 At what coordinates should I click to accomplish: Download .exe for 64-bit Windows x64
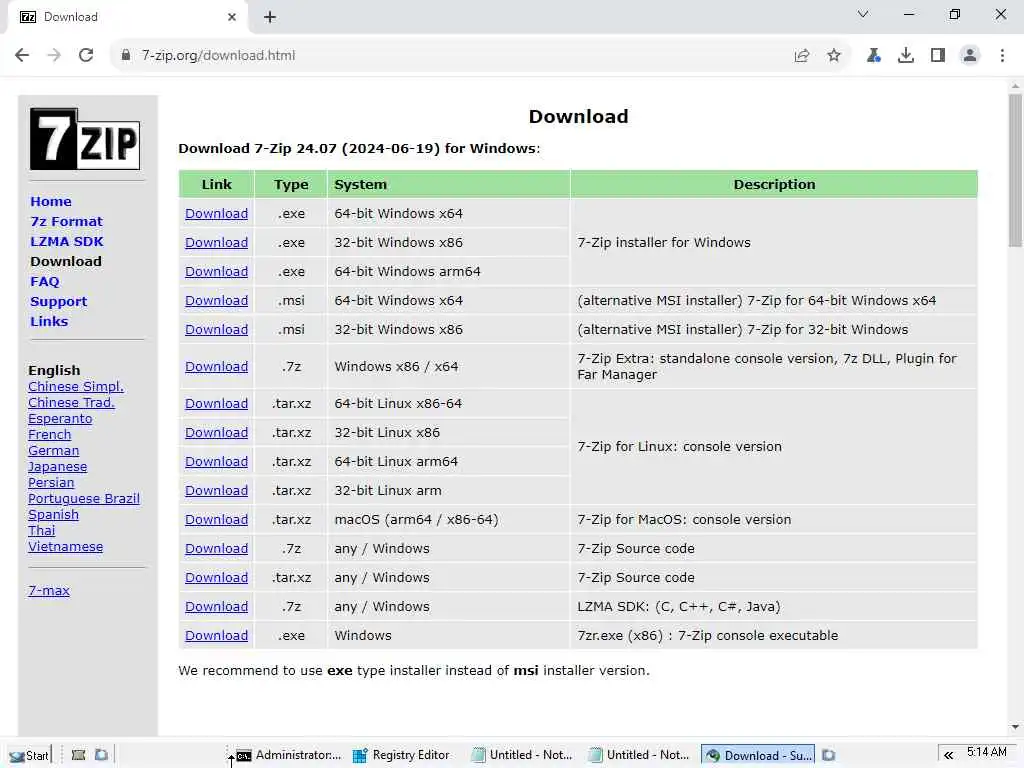216,214
